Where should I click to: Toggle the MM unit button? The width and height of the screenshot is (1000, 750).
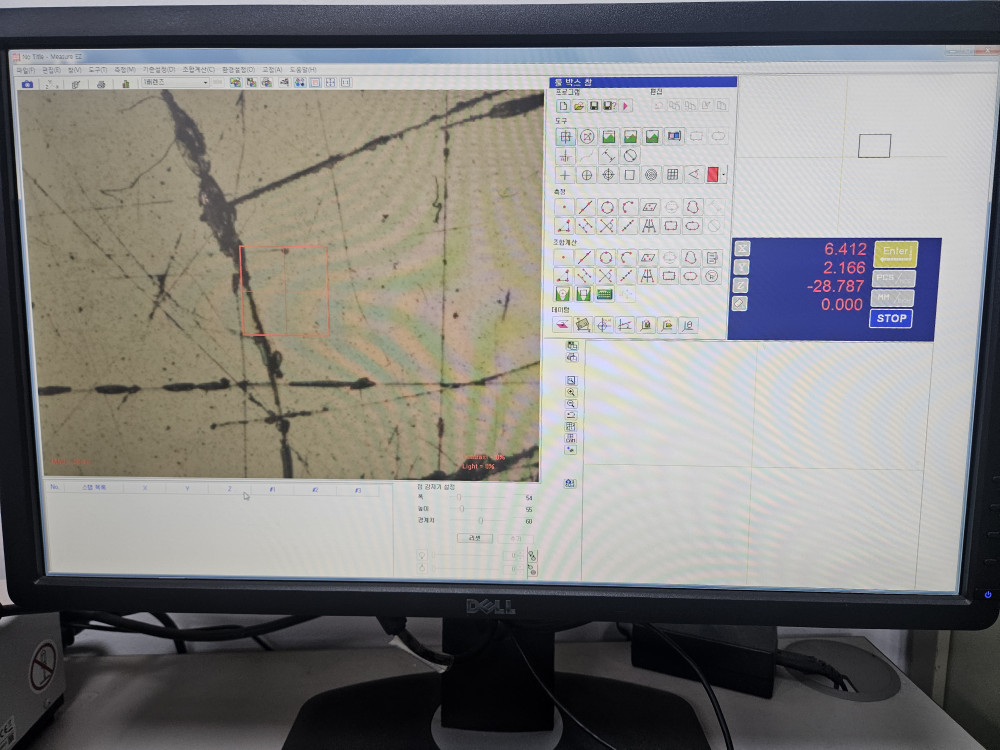pyautogui.click(x=894, y=298)
